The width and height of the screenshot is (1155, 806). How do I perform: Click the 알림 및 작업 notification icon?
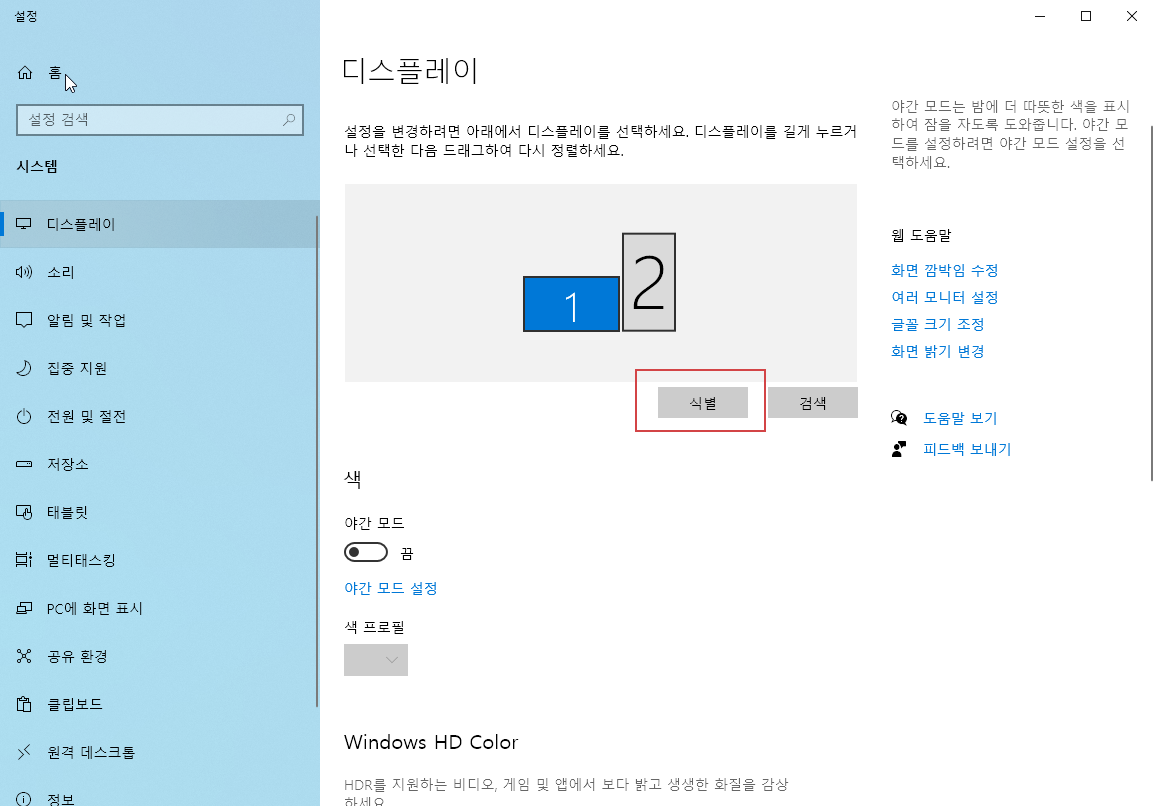point(24,320)
